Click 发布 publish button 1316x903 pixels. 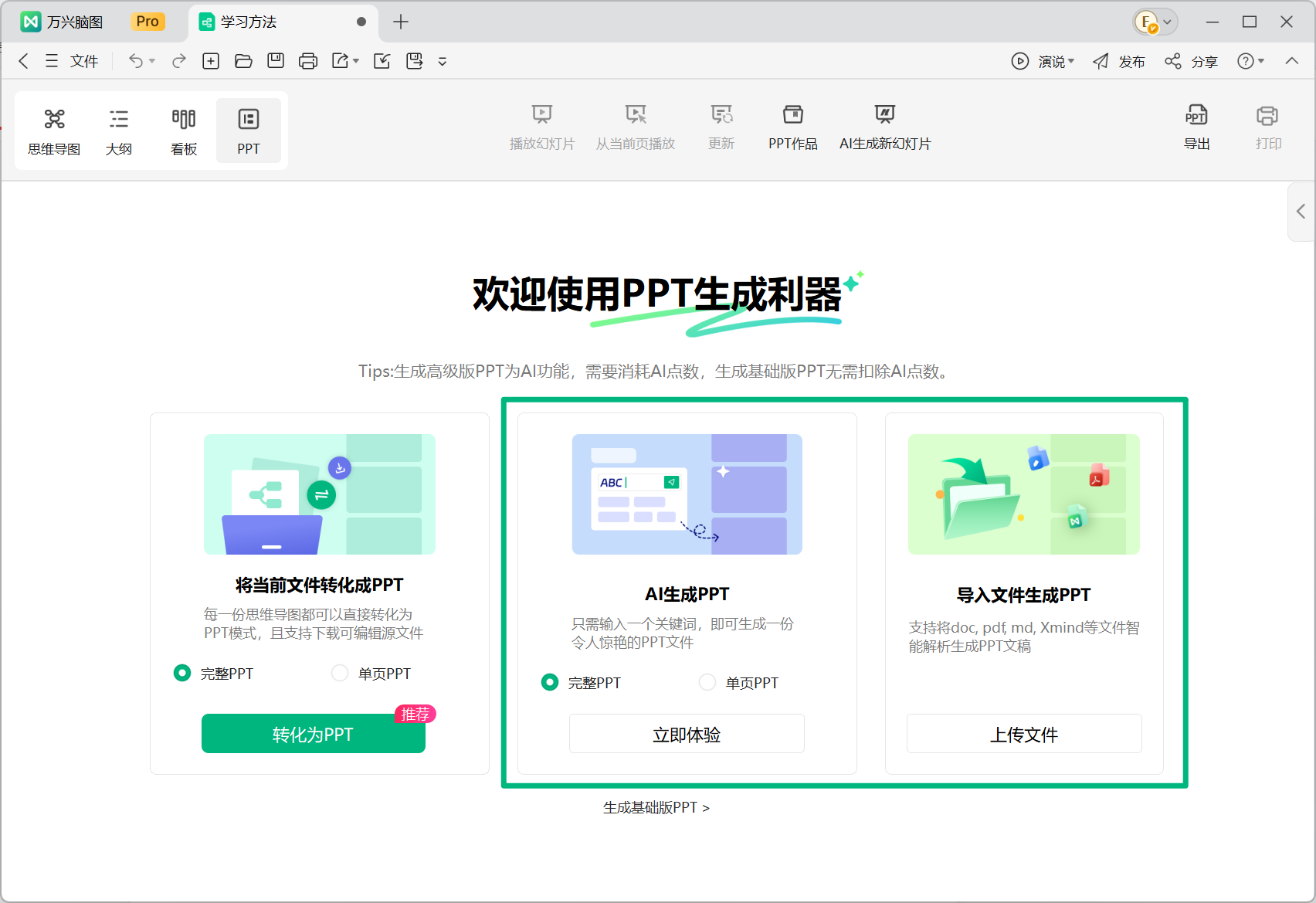[x=1119, y=61]
